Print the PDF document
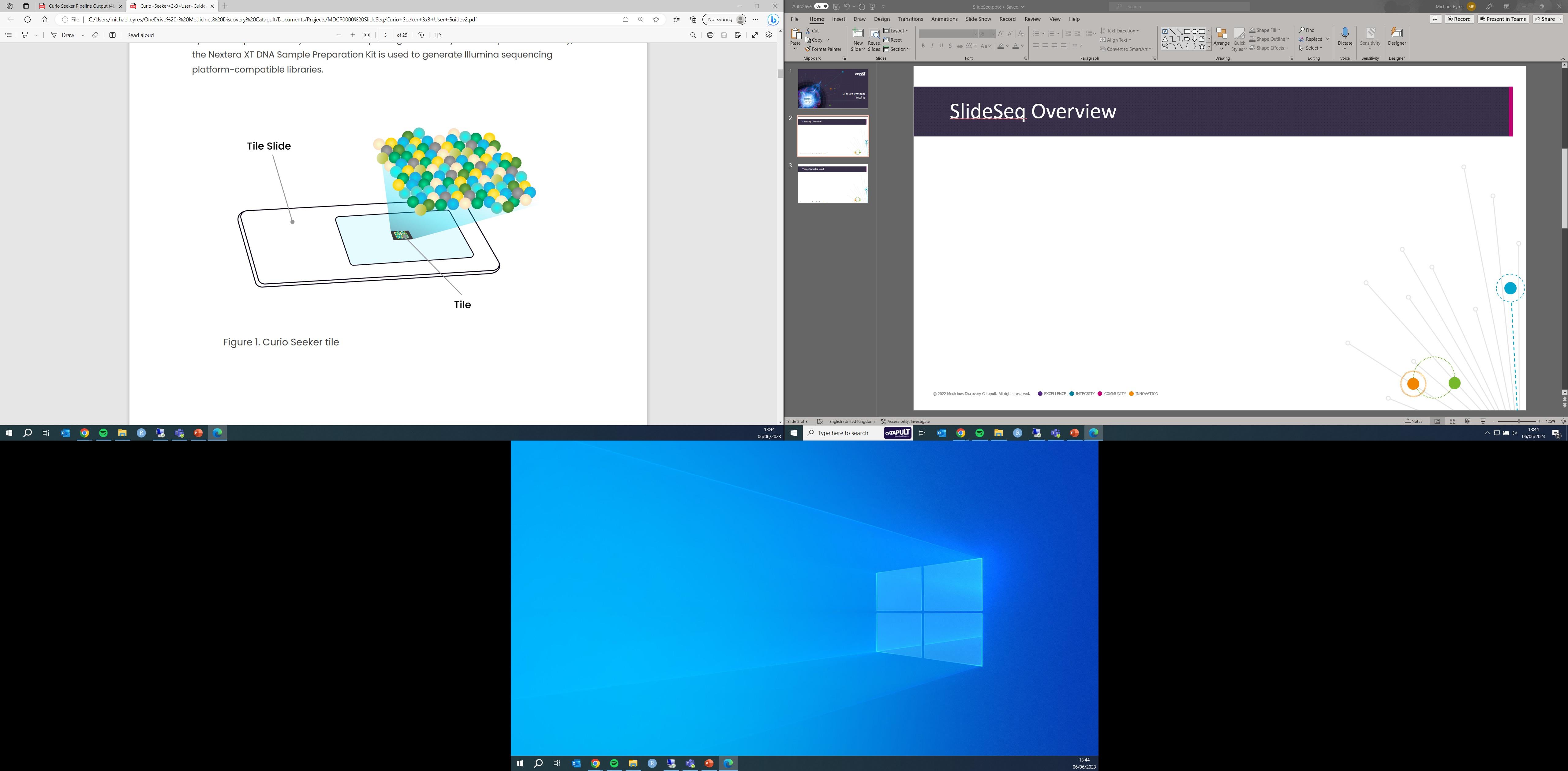 pyautogui.click(x=710, y=35)
